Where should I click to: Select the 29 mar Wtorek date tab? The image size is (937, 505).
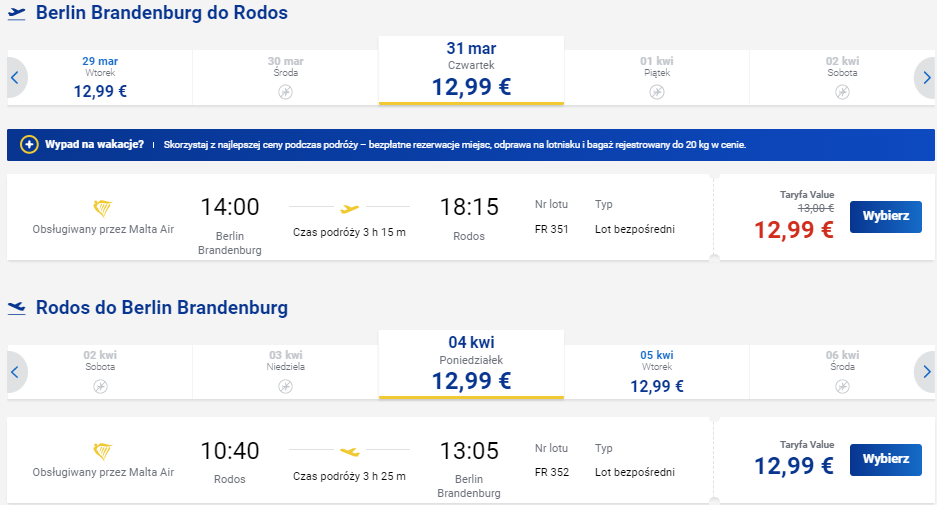(x=100, y=78)
